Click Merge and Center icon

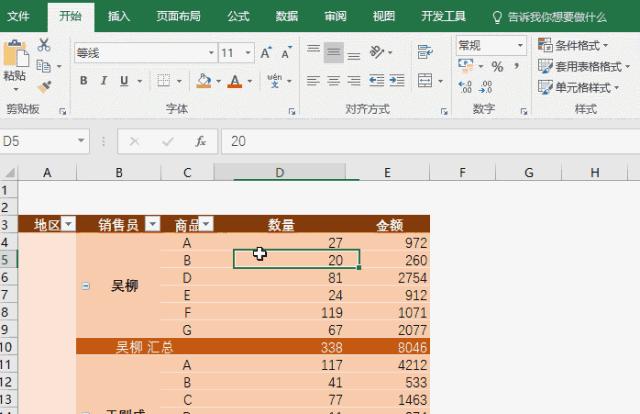point(425,80)
